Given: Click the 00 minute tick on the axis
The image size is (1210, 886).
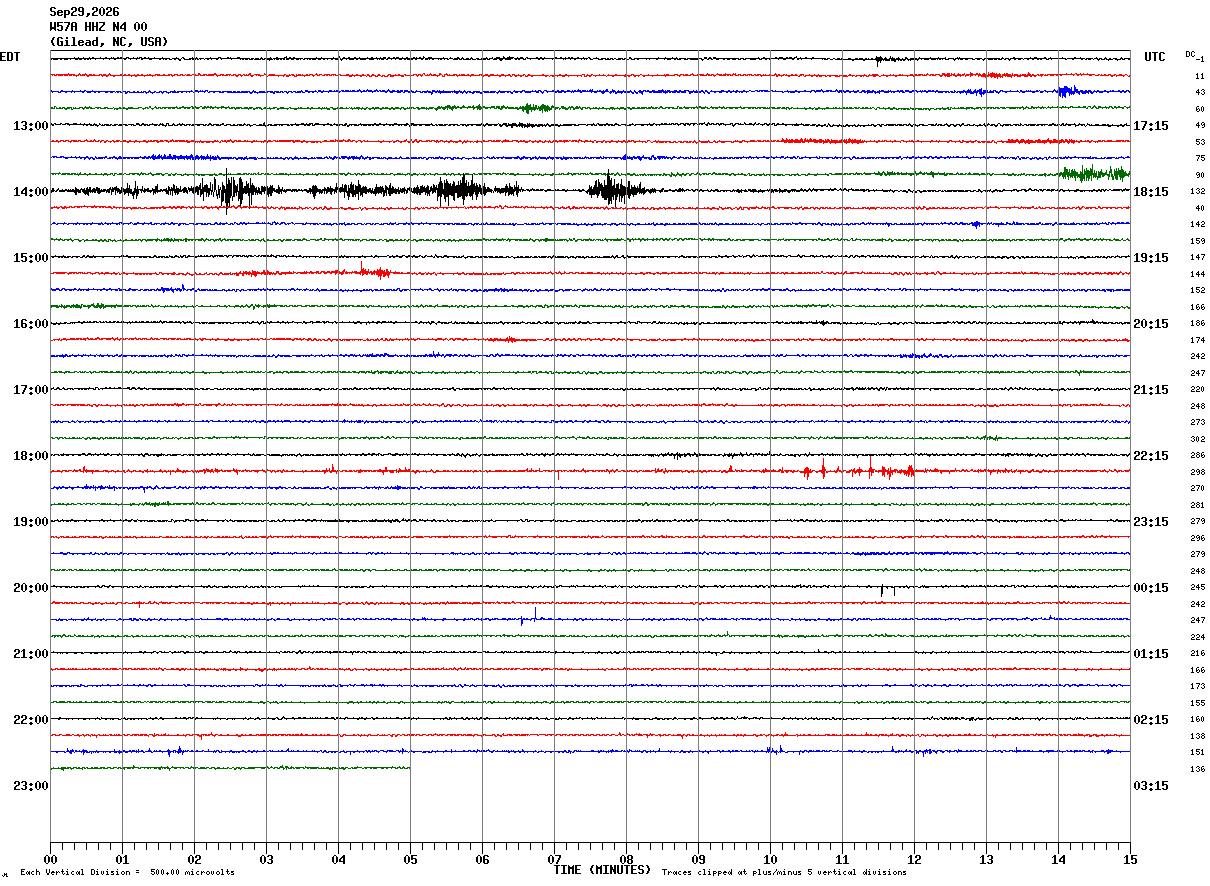Looking at the screenshot, I should [50, 859].
